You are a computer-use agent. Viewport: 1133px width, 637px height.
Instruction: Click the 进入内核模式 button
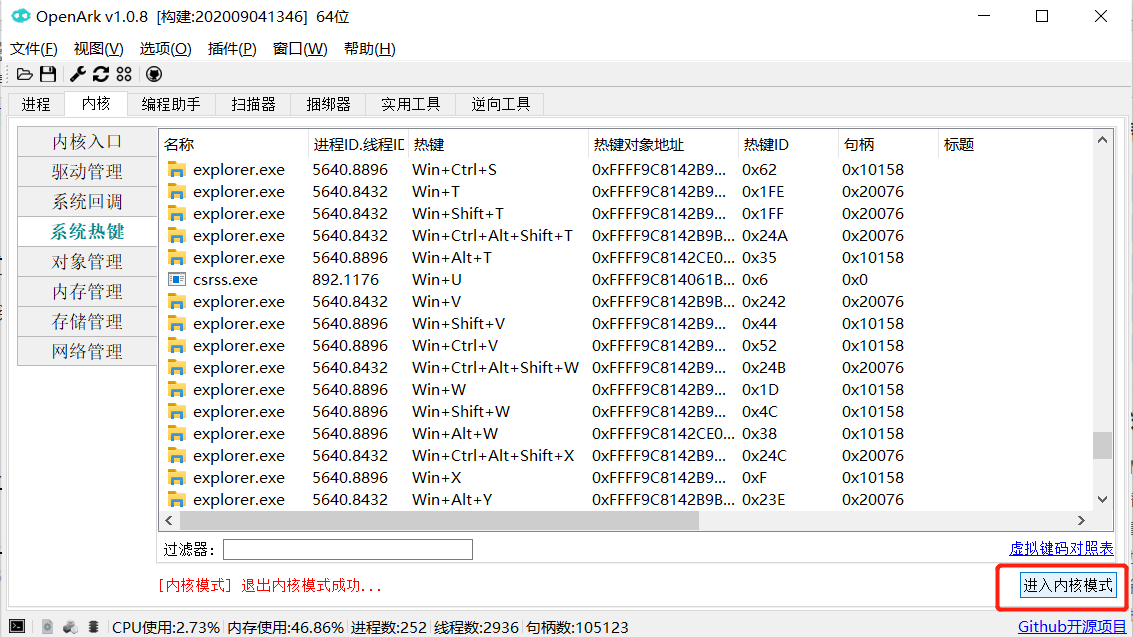point(1068,585)
